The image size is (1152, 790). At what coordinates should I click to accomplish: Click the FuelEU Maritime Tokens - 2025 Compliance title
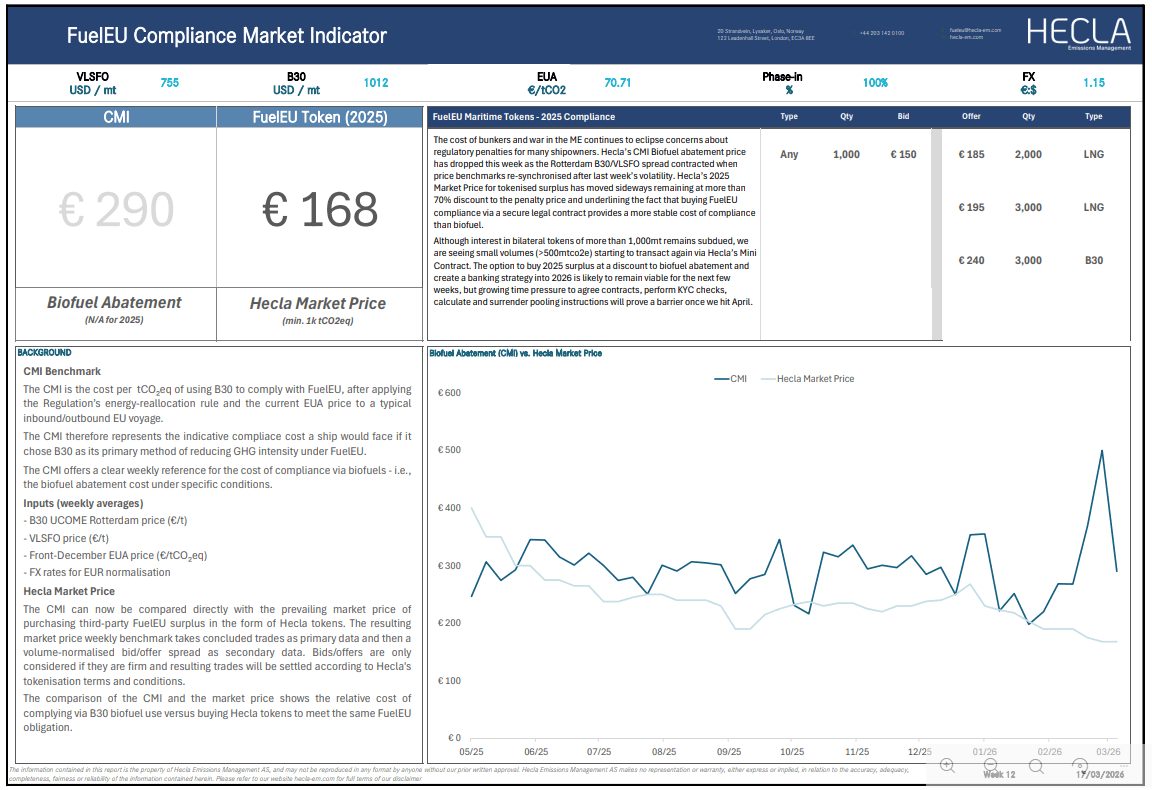click(x=524, y=117)
